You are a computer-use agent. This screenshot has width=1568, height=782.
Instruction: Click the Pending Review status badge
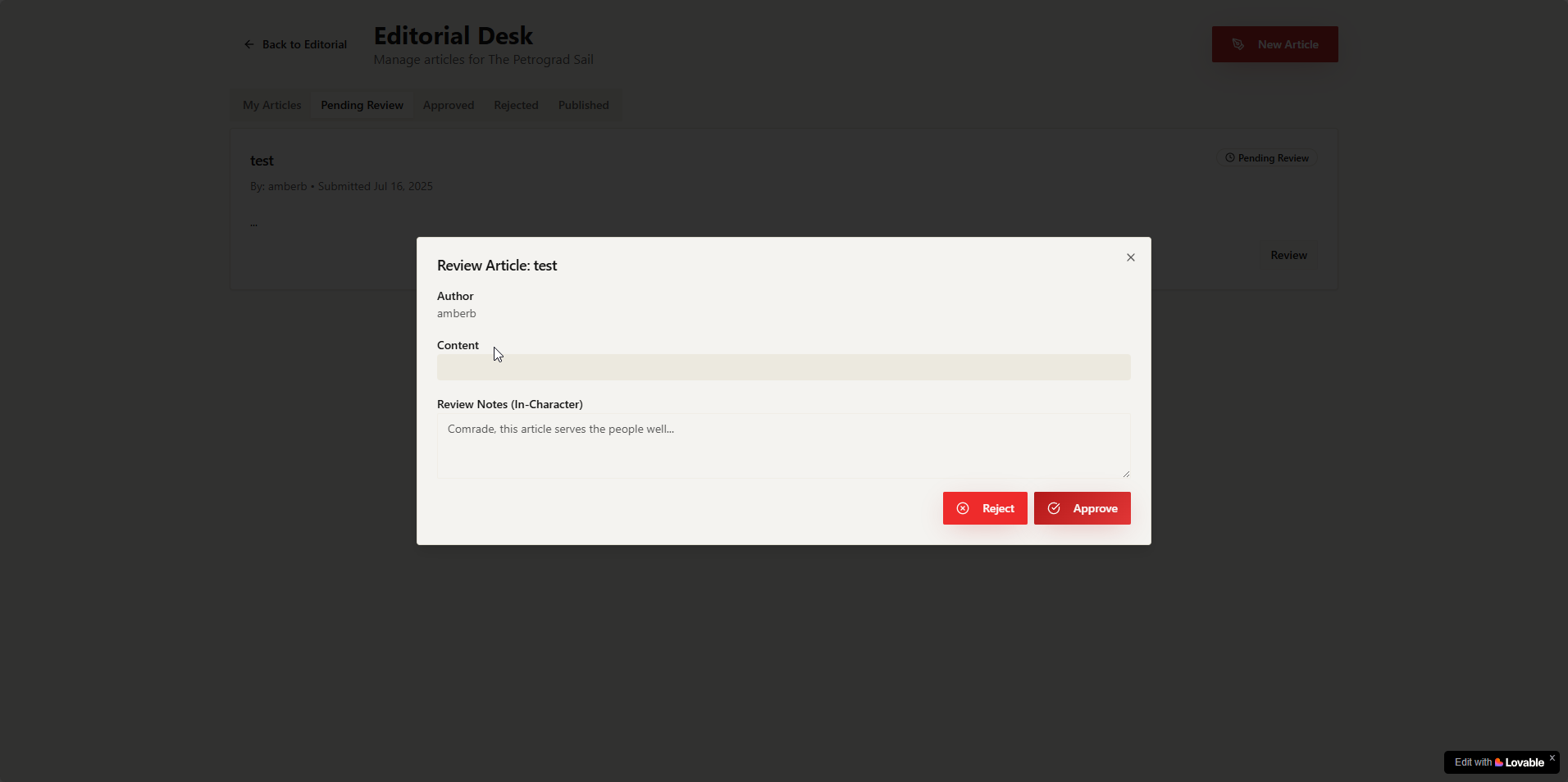1267,158
